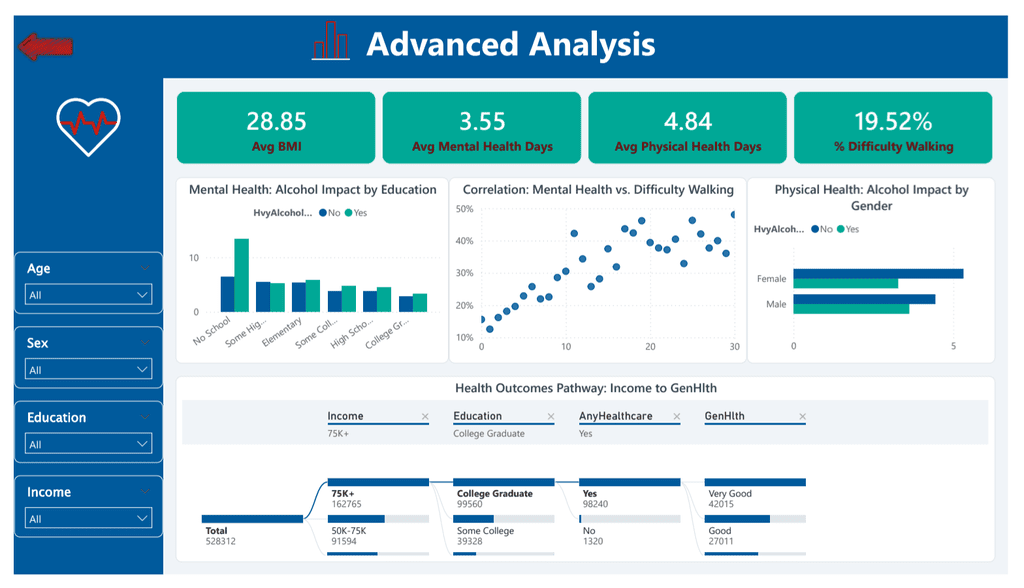This screenshot has height=588, width=1024.
Task: Click the % Difficulty Walking card
Action: tap(893, 127)
